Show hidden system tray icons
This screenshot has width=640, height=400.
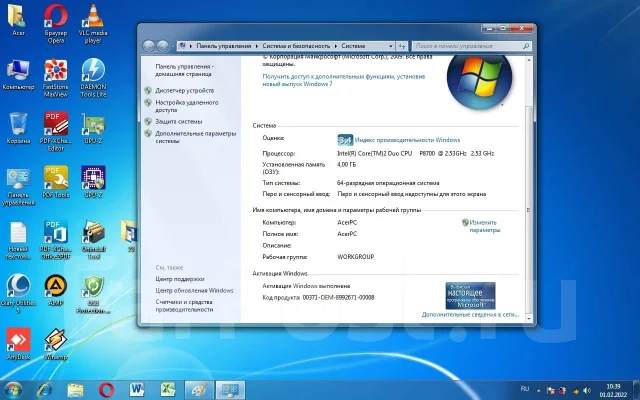click(538, 391)
